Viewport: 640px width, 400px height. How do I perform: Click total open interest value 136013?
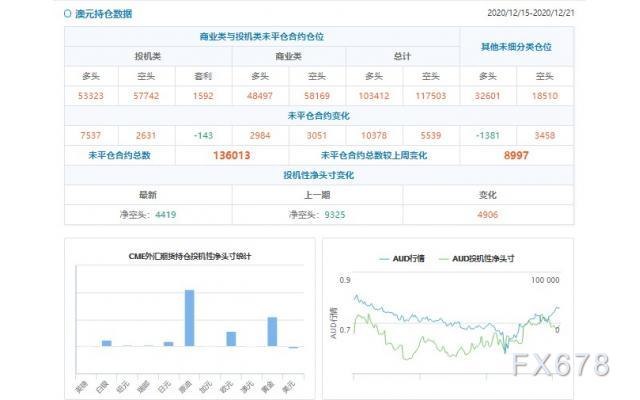(231, 156)
